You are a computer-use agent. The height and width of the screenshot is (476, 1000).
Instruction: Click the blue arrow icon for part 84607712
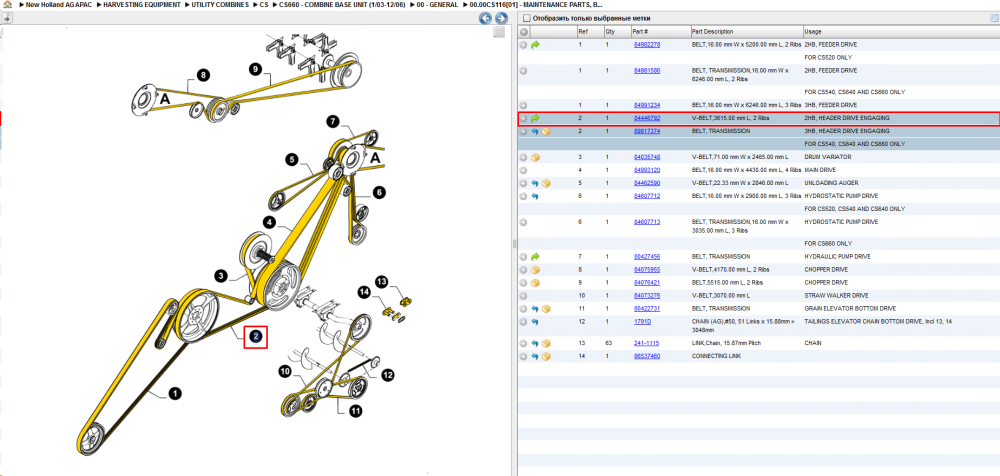coord(535,196)
